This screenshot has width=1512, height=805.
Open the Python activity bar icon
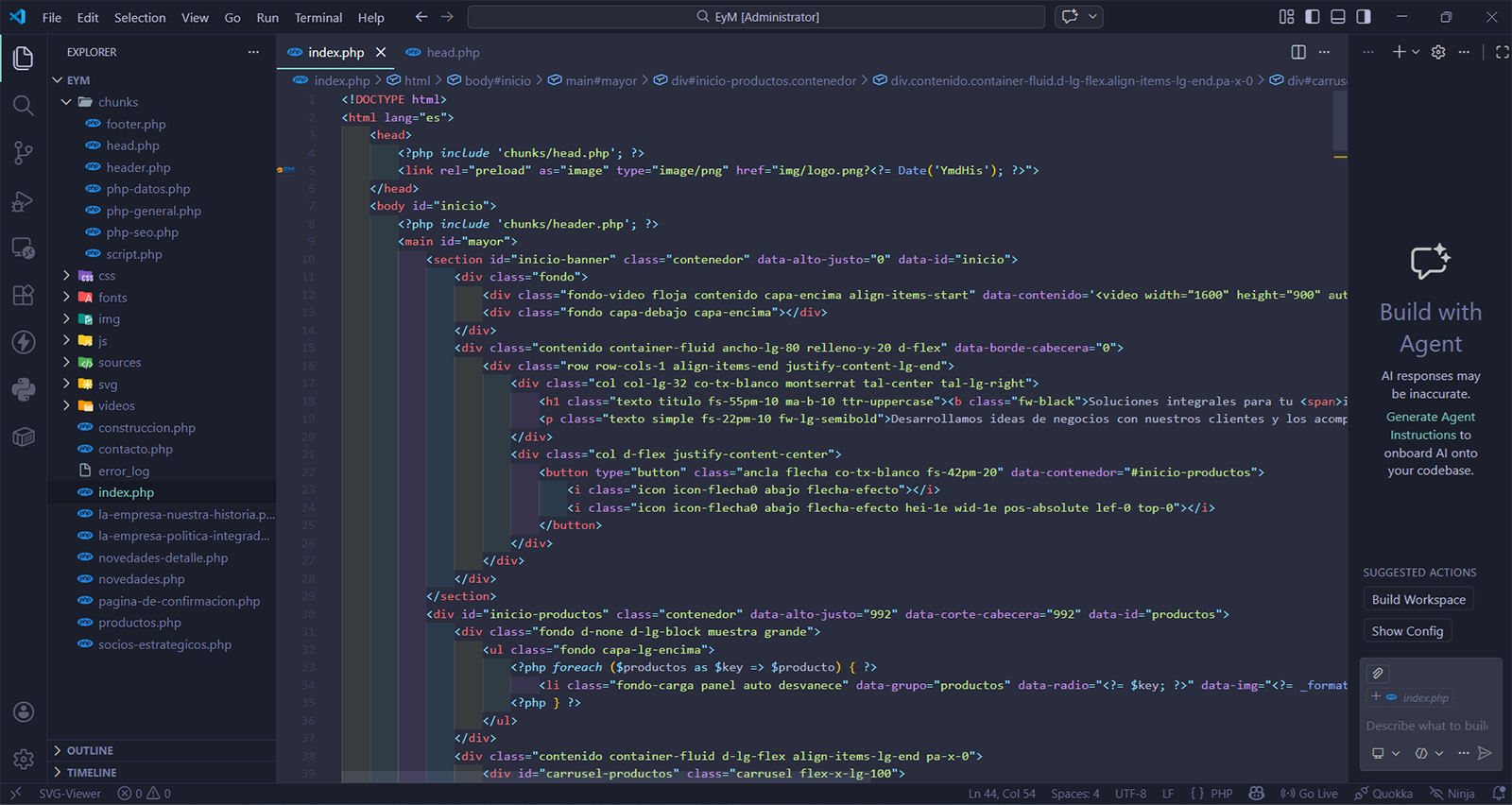24,388
